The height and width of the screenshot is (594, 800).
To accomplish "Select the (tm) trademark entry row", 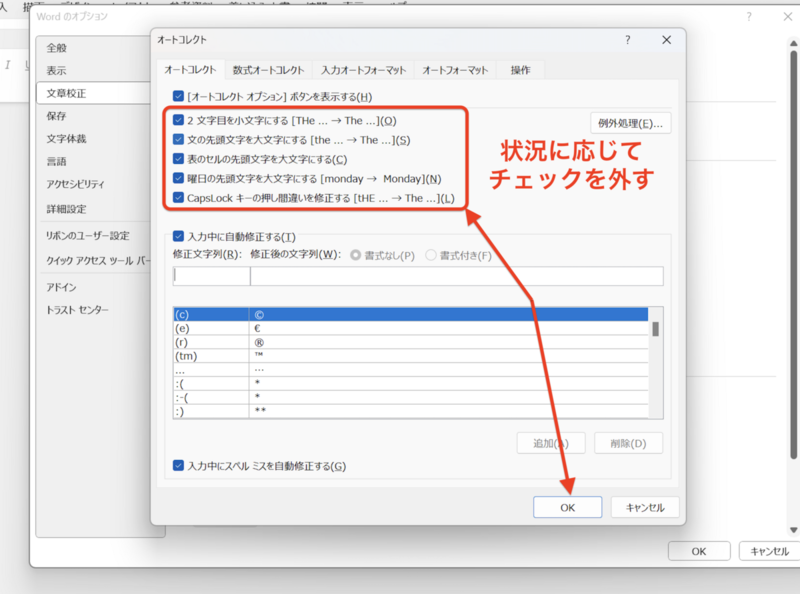I will [411, 356].
